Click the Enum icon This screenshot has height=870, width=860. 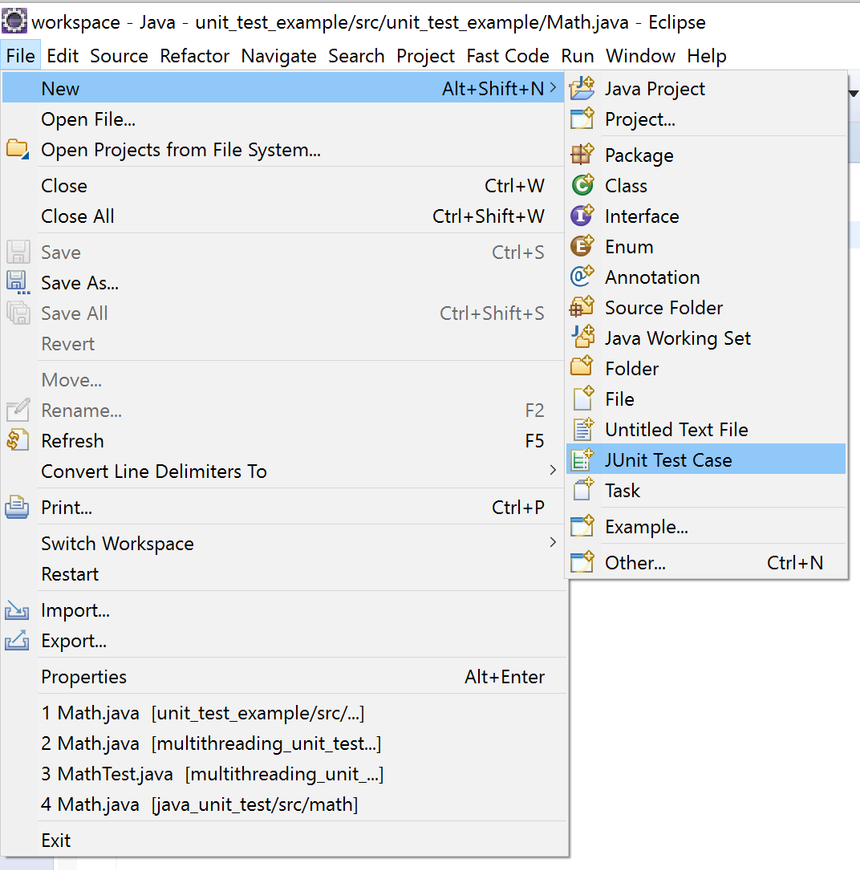point(582,246)
